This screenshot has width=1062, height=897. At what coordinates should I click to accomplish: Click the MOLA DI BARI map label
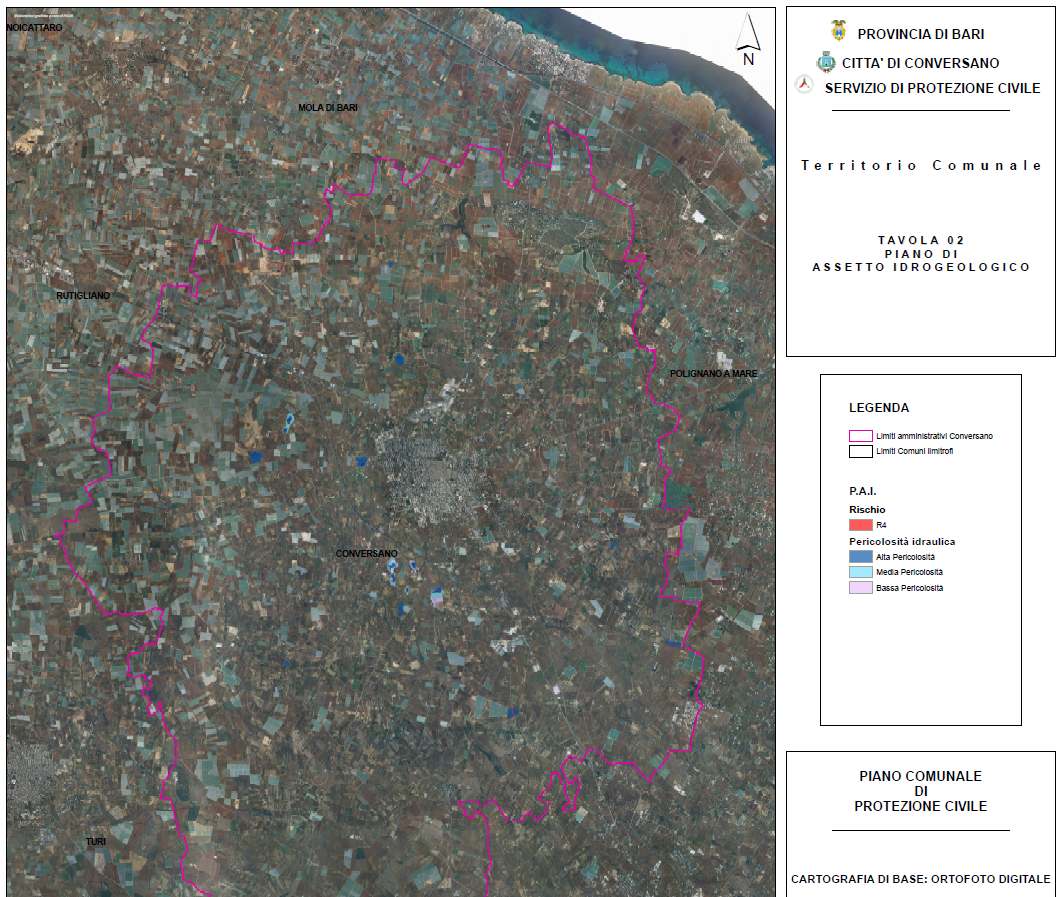point(328,107)
